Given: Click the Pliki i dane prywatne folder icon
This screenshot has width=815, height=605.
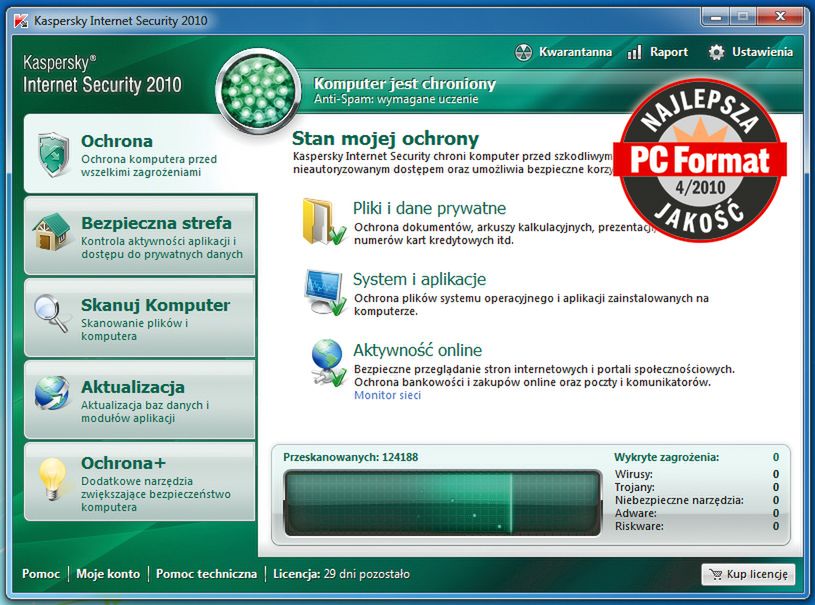Looking at the screenshot, I should click(323, 221).
